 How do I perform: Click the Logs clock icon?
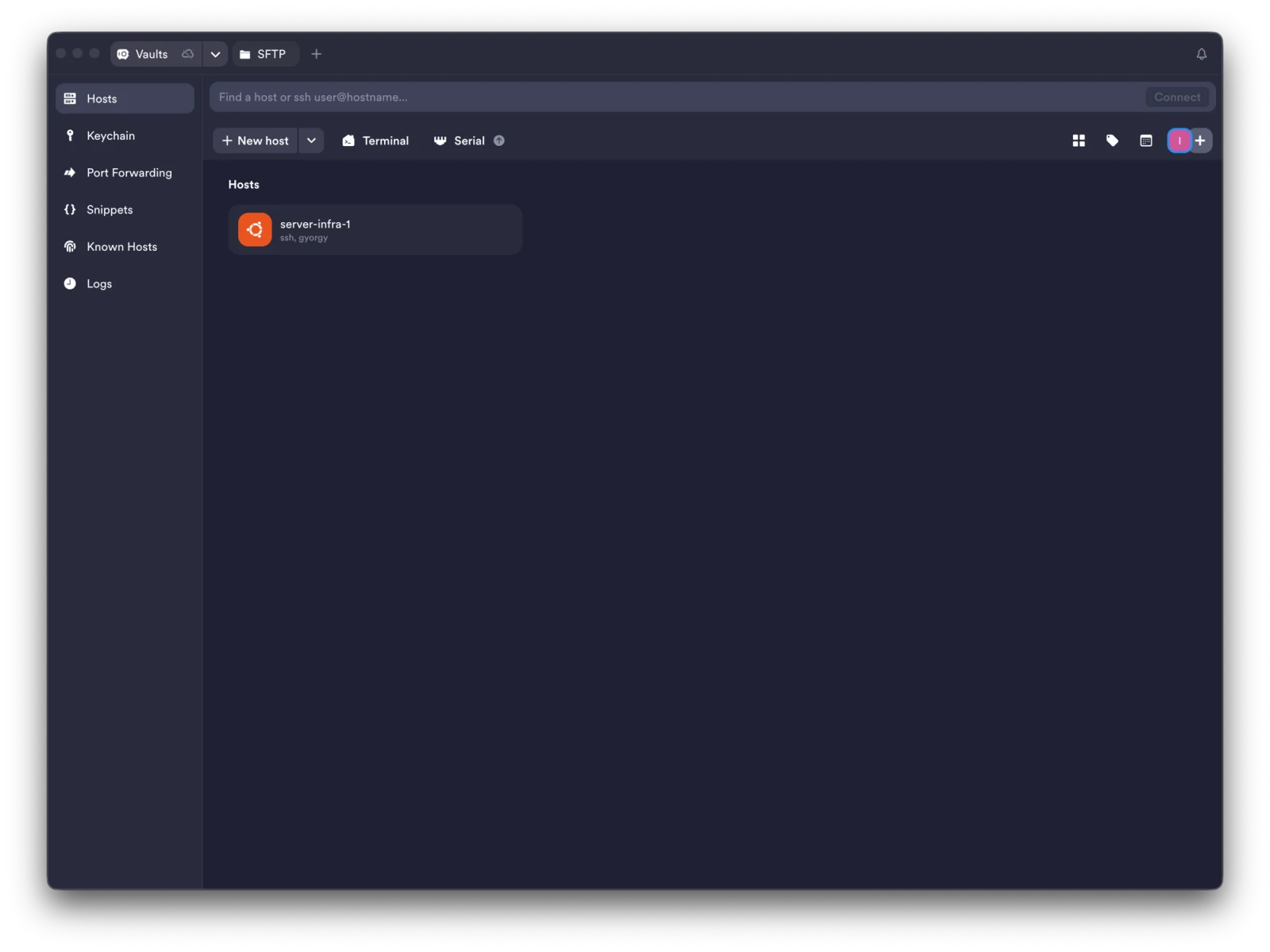tap(70, 283)
